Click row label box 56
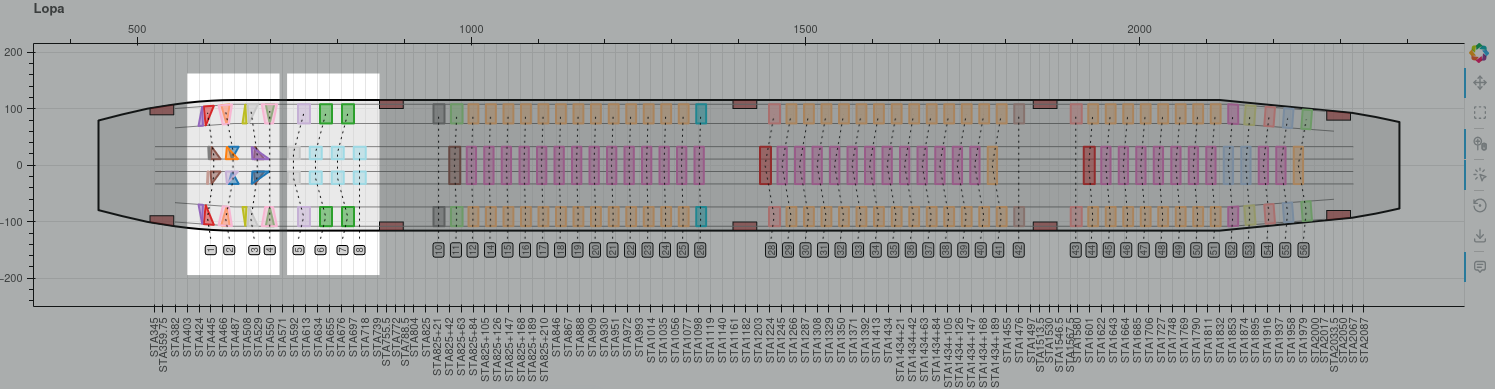Screen dimensions: 1495x389 [1303, 250]
